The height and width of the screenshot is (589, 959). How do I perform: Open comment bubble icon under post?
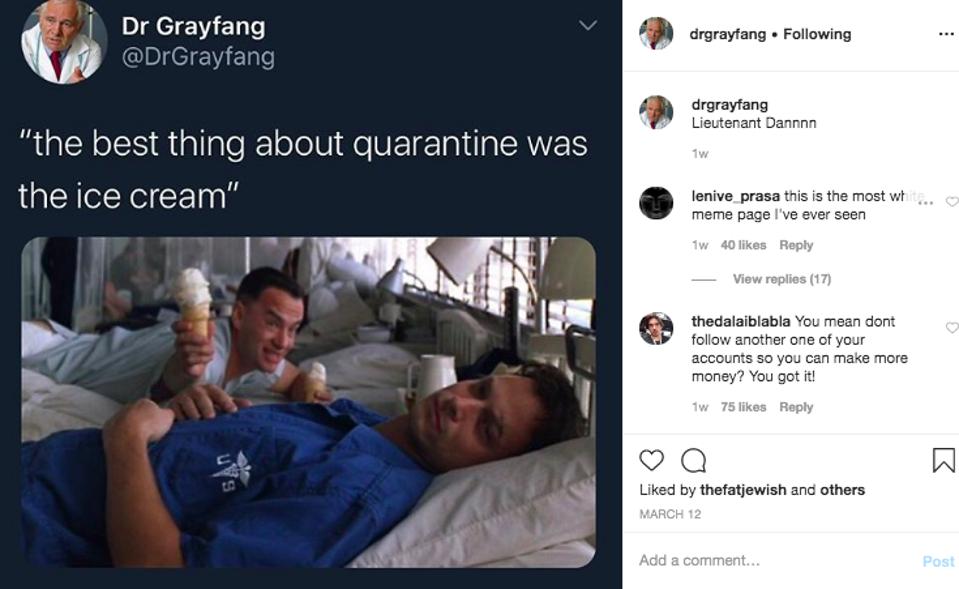[x=693, y=460]
